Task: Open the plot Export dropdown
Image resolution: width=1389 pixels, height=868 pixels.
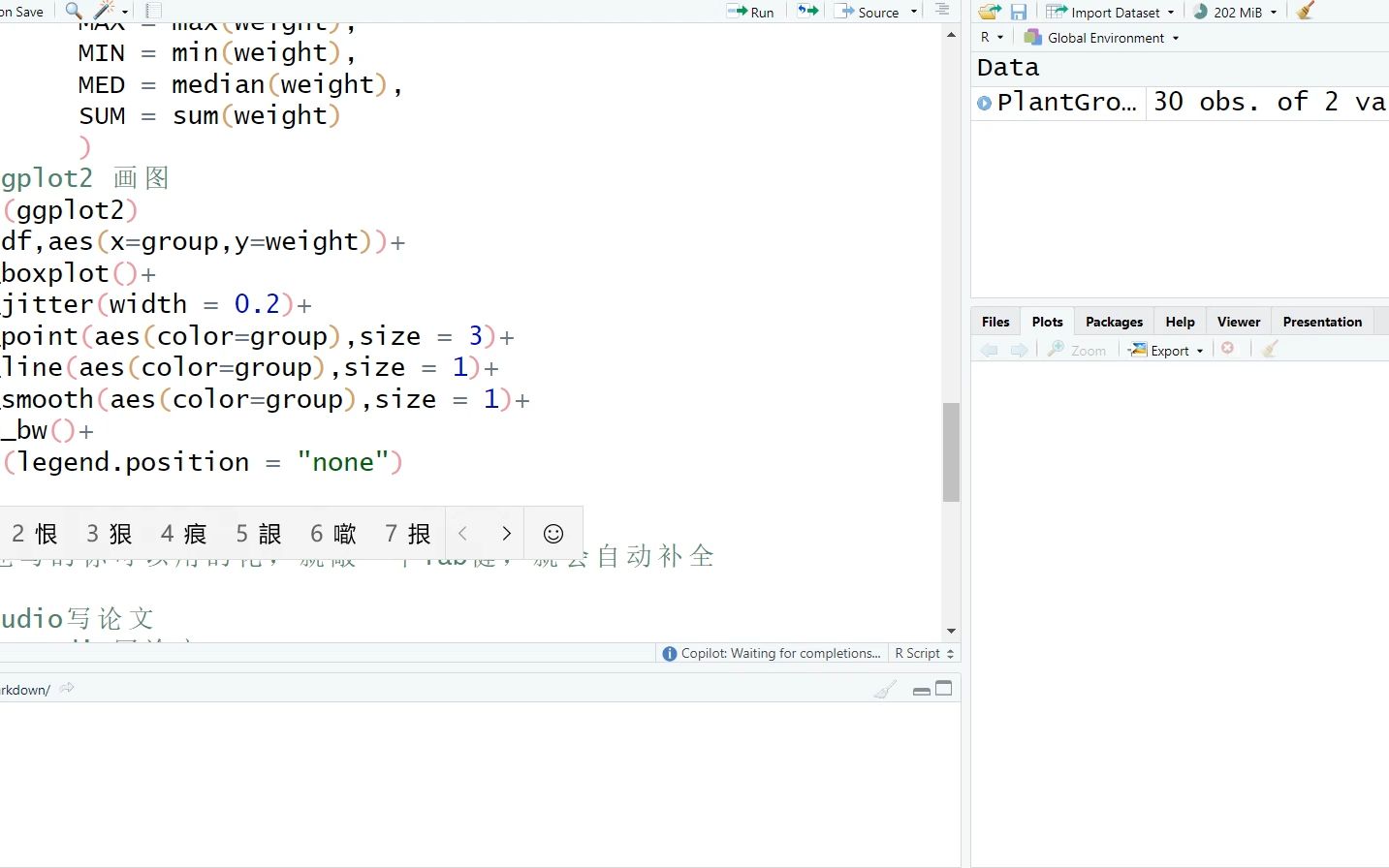Action: (x=1168, y=350)
